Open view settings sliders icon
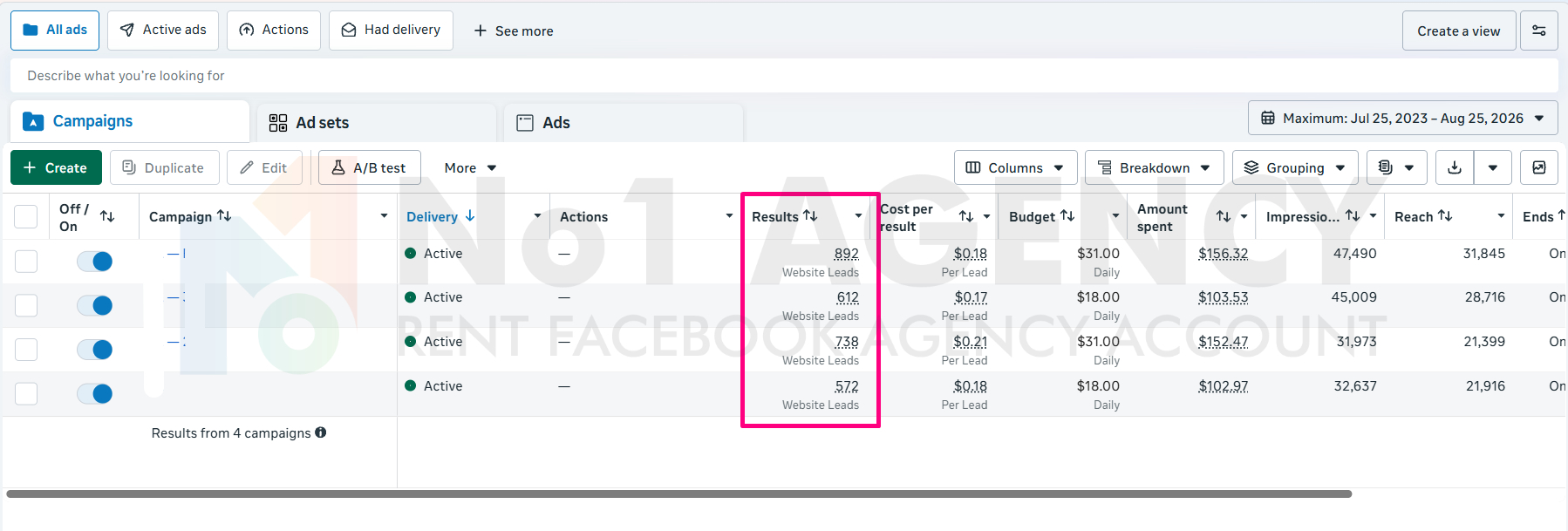The image size is (1568, 531). tap(1539, 31)
